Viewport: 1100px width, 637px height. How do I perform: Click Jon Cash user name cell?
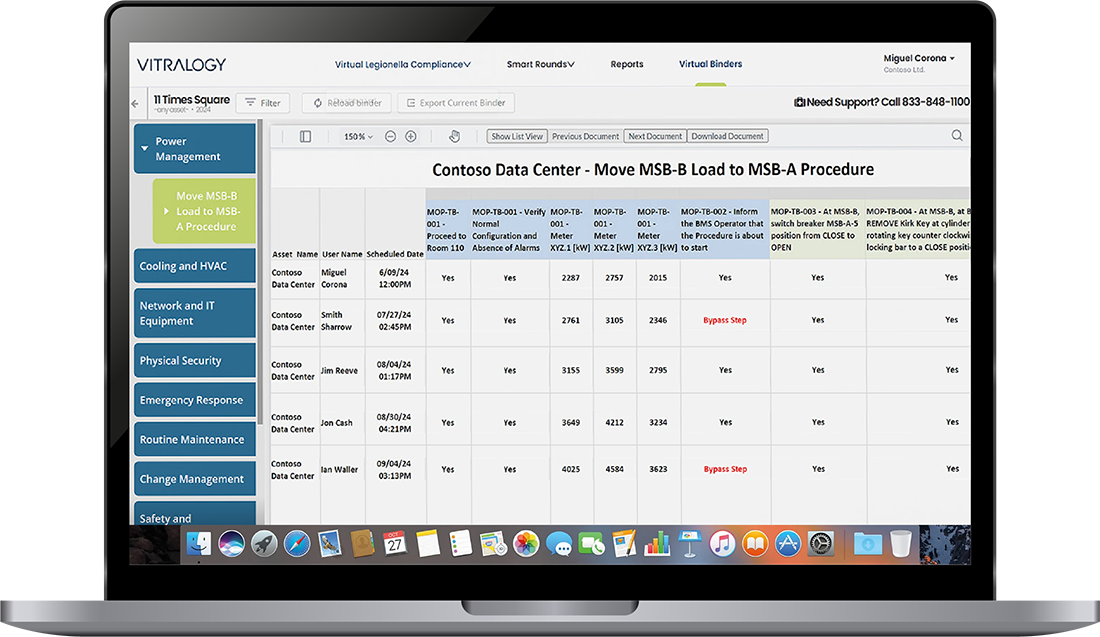pyautogui.click(x=337, y=423)
